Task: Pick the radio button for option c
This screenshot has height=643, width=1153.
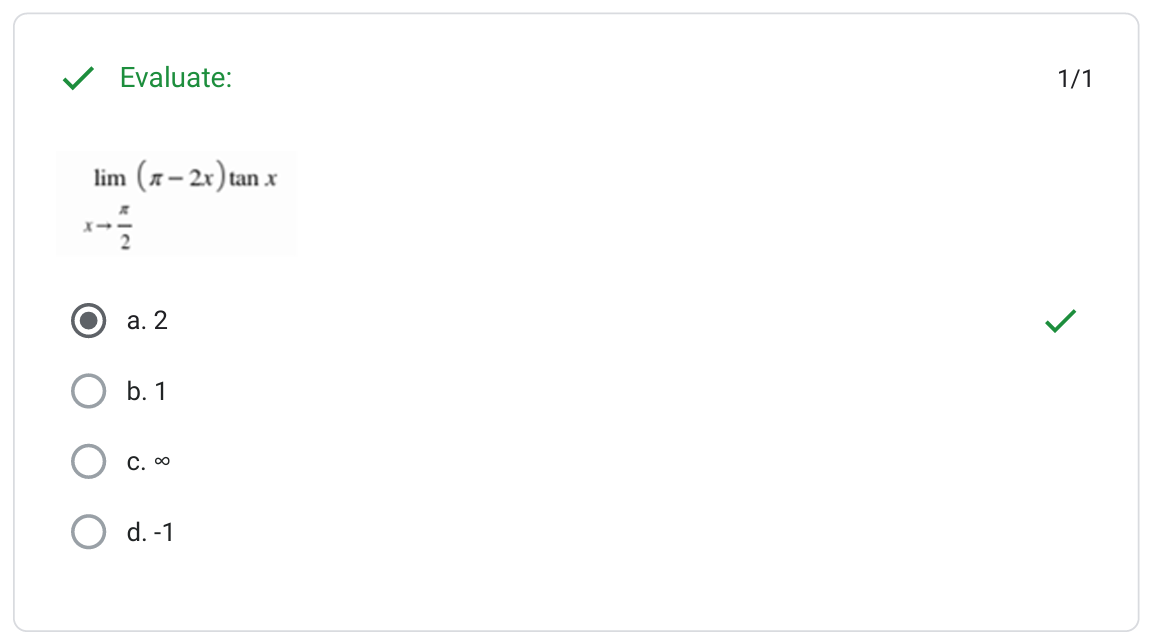Action: point(89,462)
